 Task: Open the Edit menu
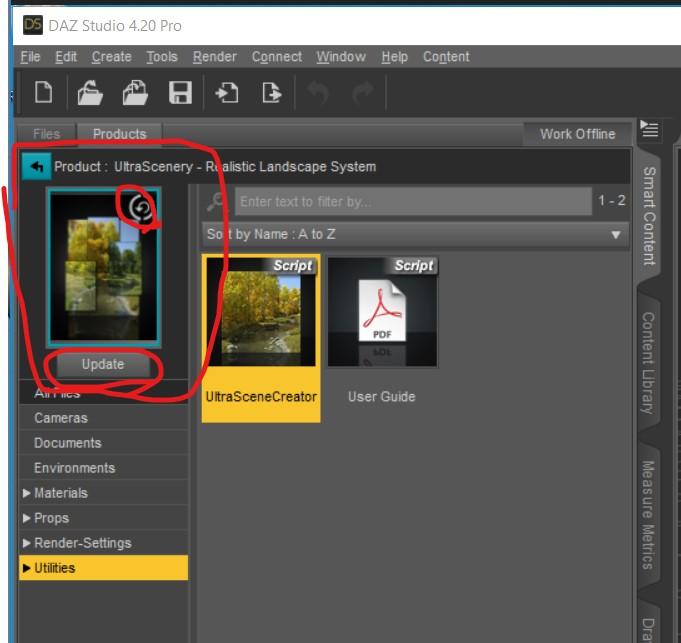click(66, 56)
